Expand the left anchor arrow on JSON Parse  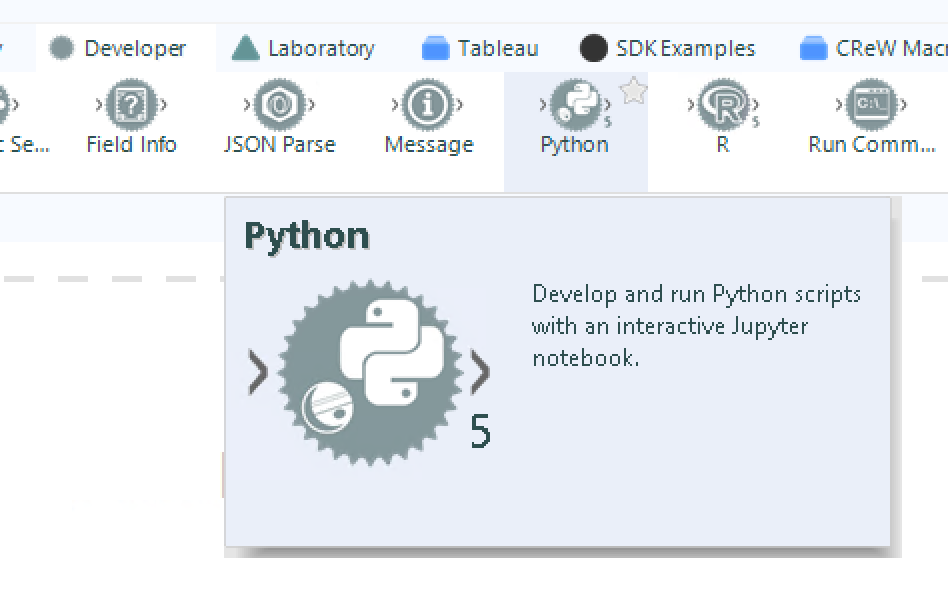tap(246, 104)
